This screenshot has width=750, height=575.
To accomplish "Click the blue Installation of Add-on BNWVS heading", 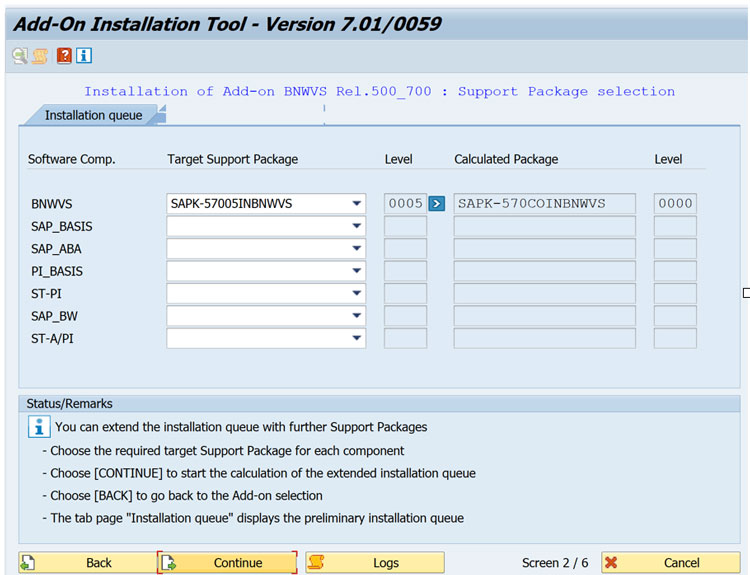I will click(380, 91).
